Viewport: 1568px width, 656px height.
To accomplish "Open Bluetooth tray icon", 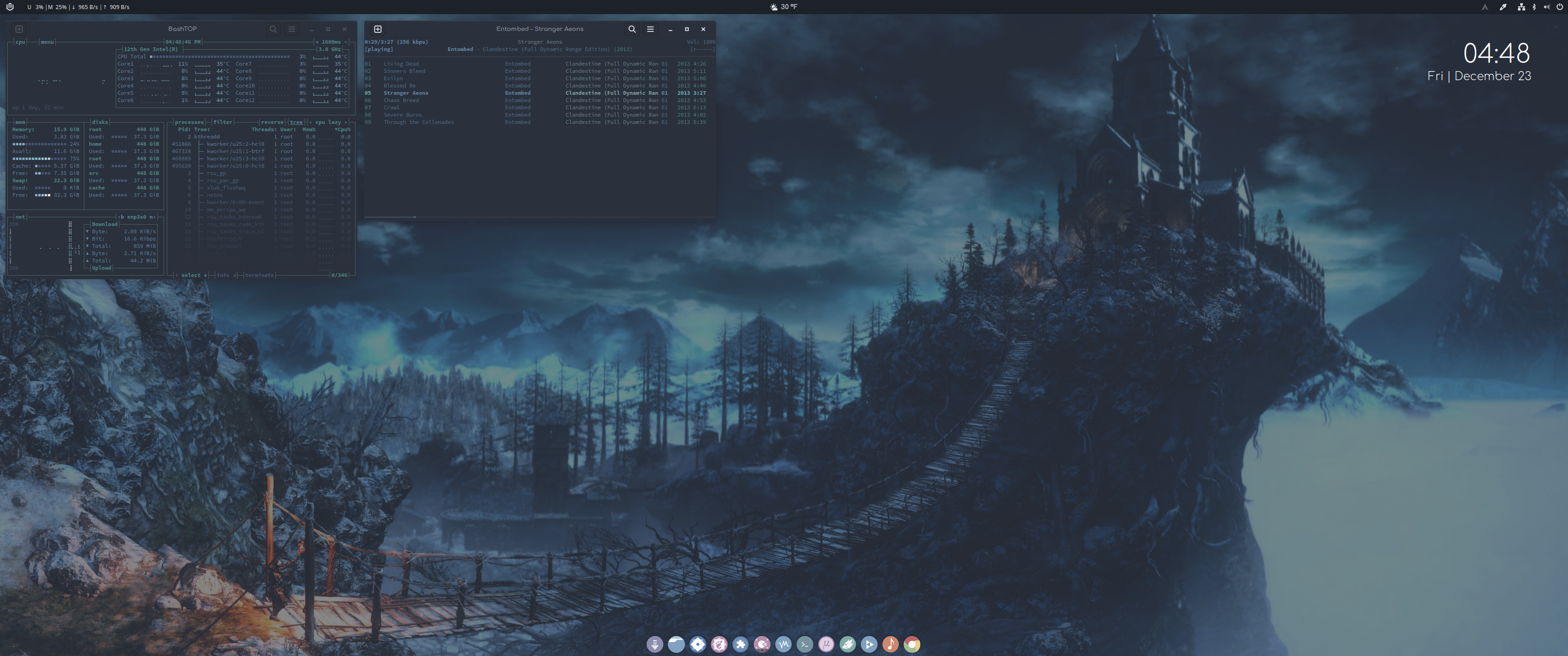I will [x=1534, y=7].
